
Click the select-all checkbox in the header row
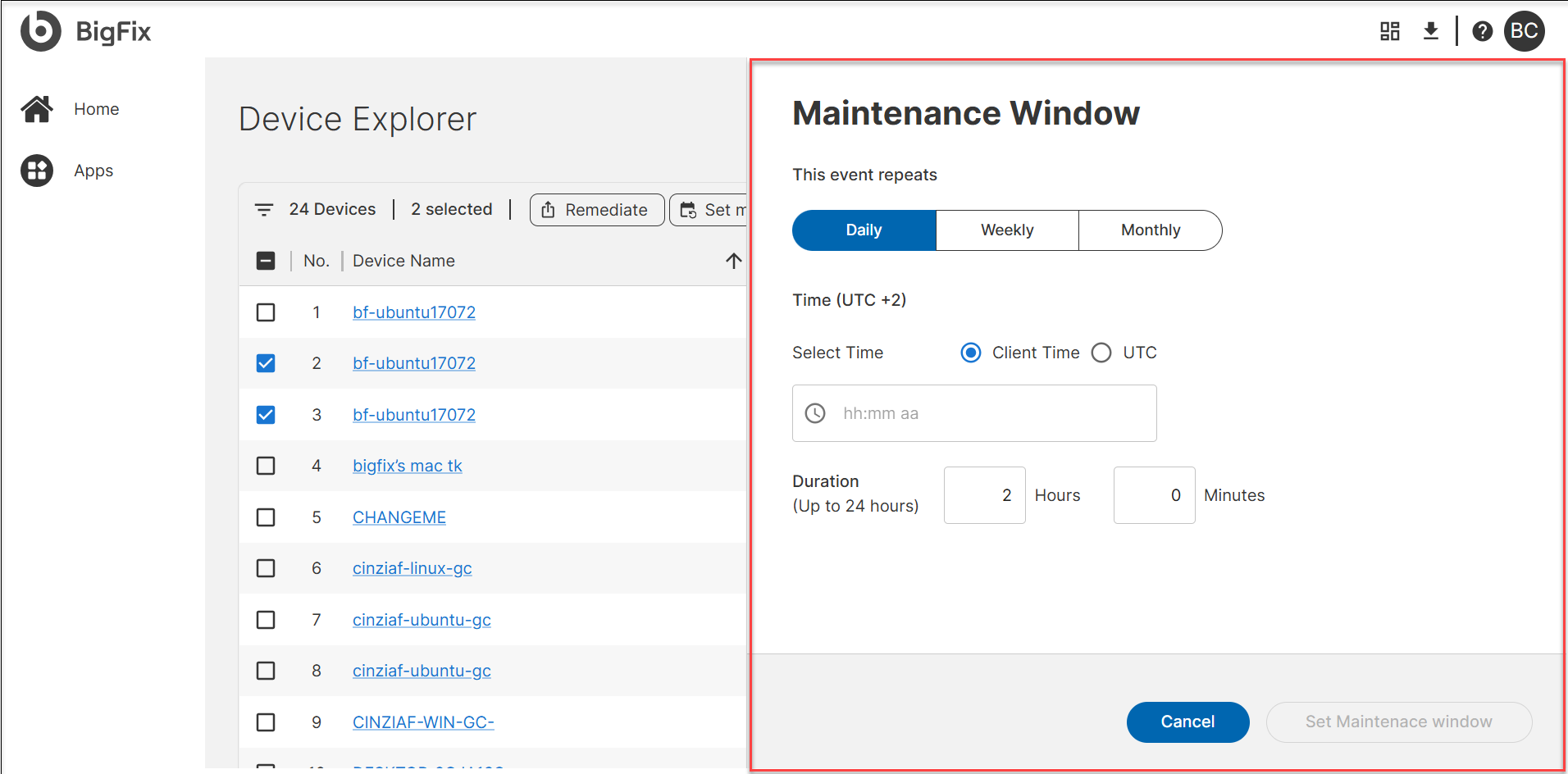pyautogui.click(x=266, y=260)
